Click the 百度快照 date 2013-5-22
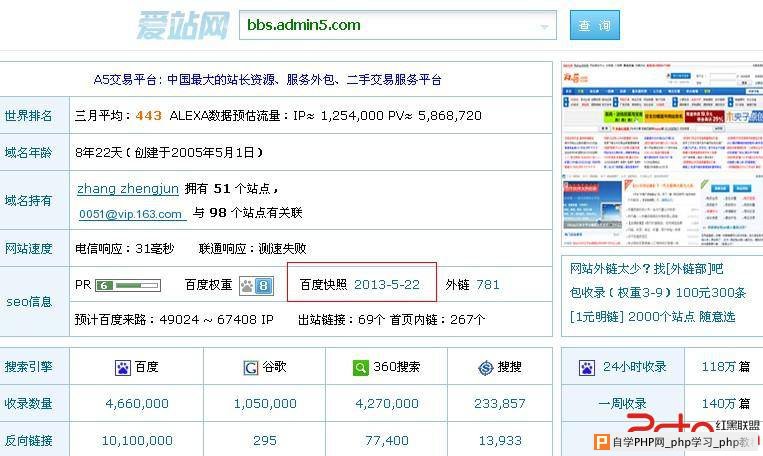Image resolution: width=763 pixels, height=456 pixels. click(387, 285)
